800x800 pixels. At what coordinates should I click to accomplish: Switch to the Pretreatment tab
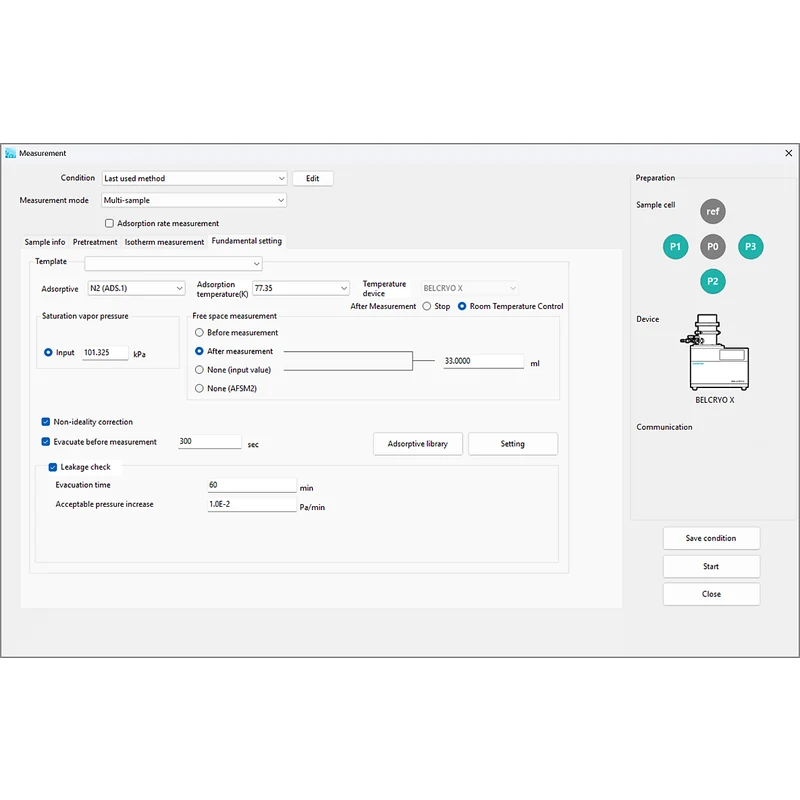(95, 242)
